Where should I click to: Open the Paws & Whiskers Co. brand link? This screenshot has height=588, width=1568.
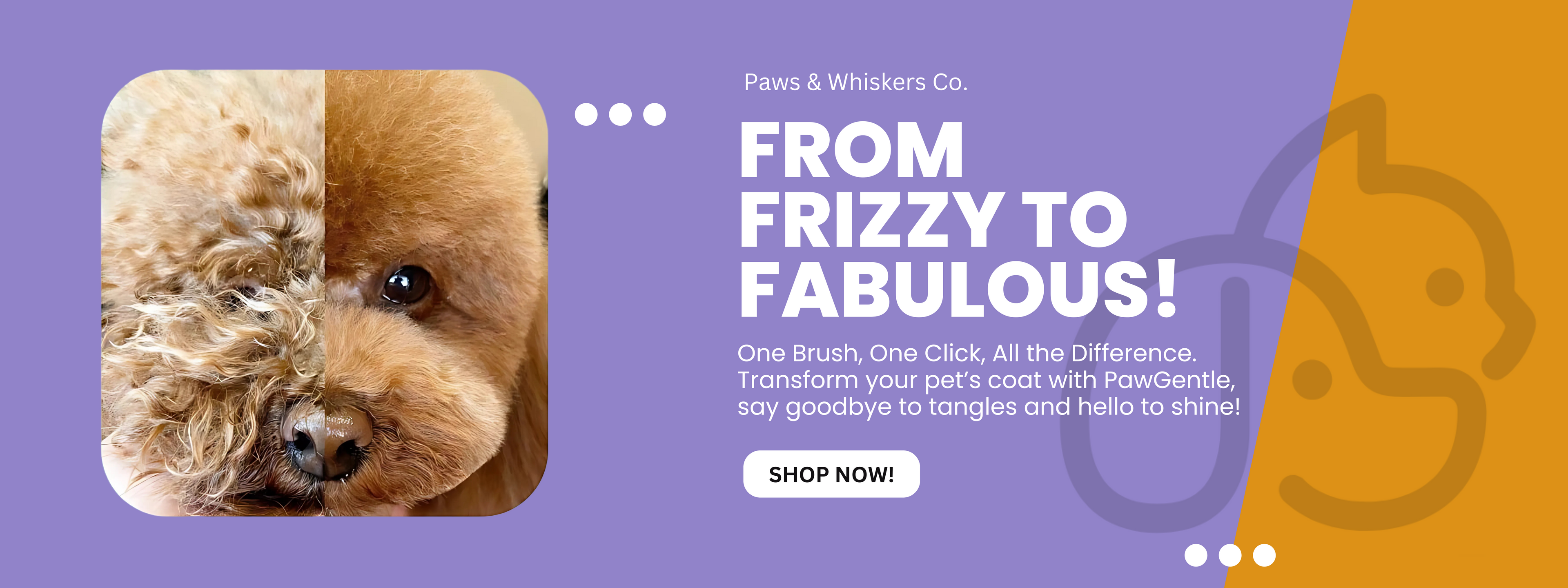(x=855, y=82)
